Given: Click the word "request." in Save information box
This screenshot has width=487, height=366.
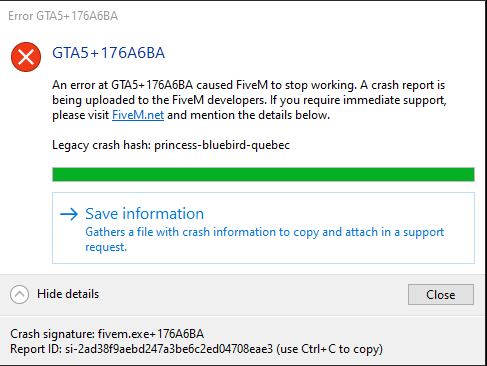Looking at the screenshot, I should pyautogui.click(x=106, y=247).
